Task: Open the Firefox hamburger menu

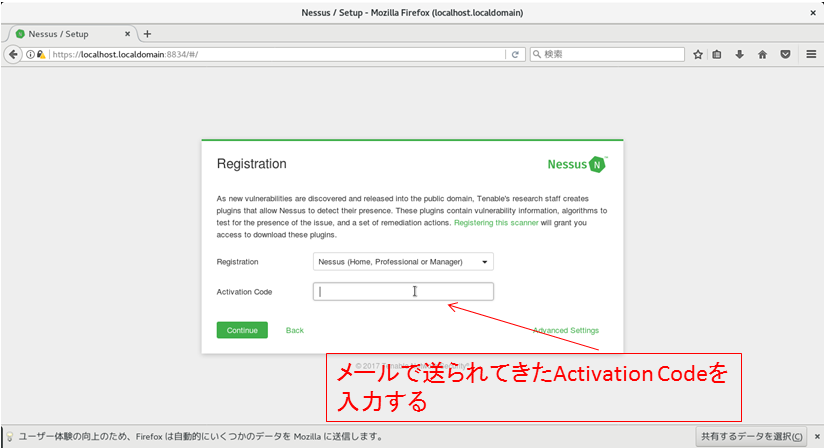Action: (811, 54)
